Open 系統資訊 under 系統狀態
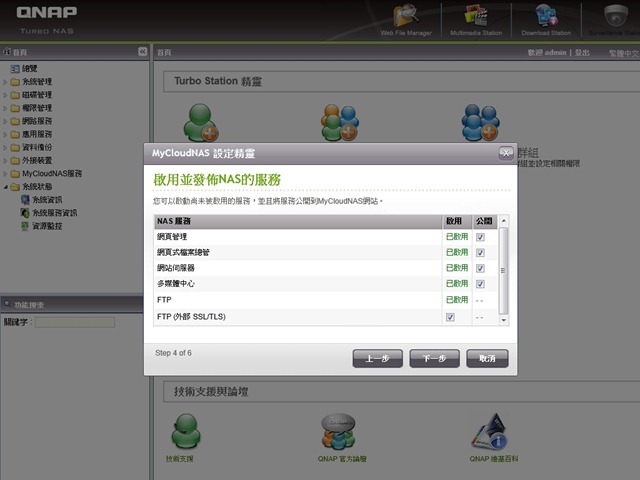640x480 pixels. (47, 200)
